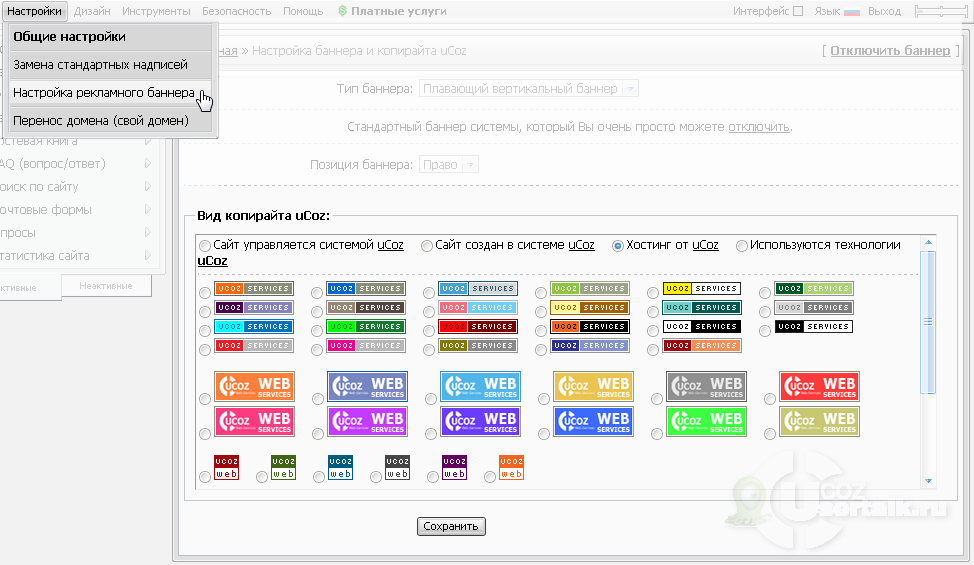
Task: Choose the teal-blue square ucoz web badge
Action: 340,468
